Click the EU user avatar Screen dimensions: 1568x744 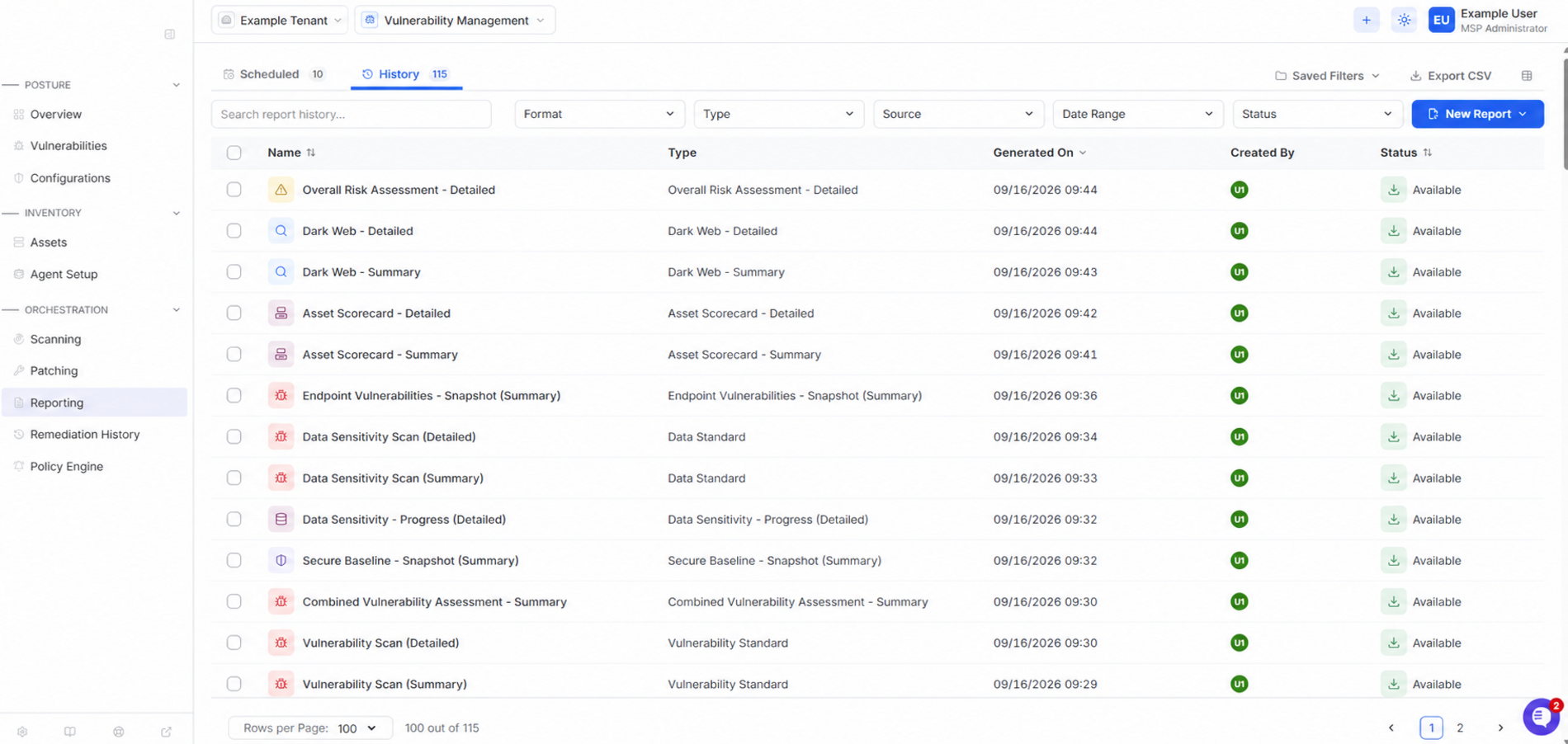(x=1441, y=21)
